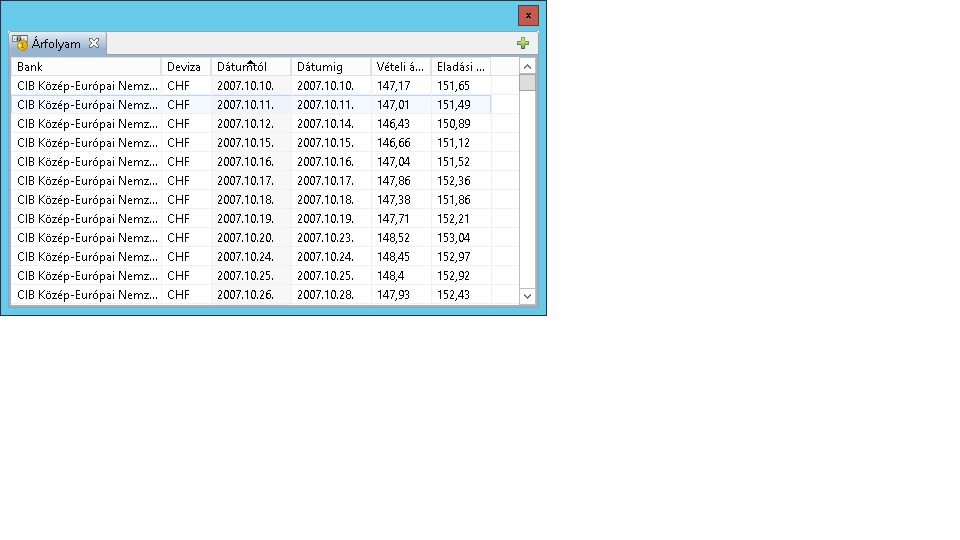Click the coin icon on Árfolyam tab
960x540 pixels.
pyautogui.click(x=20, y=43)
